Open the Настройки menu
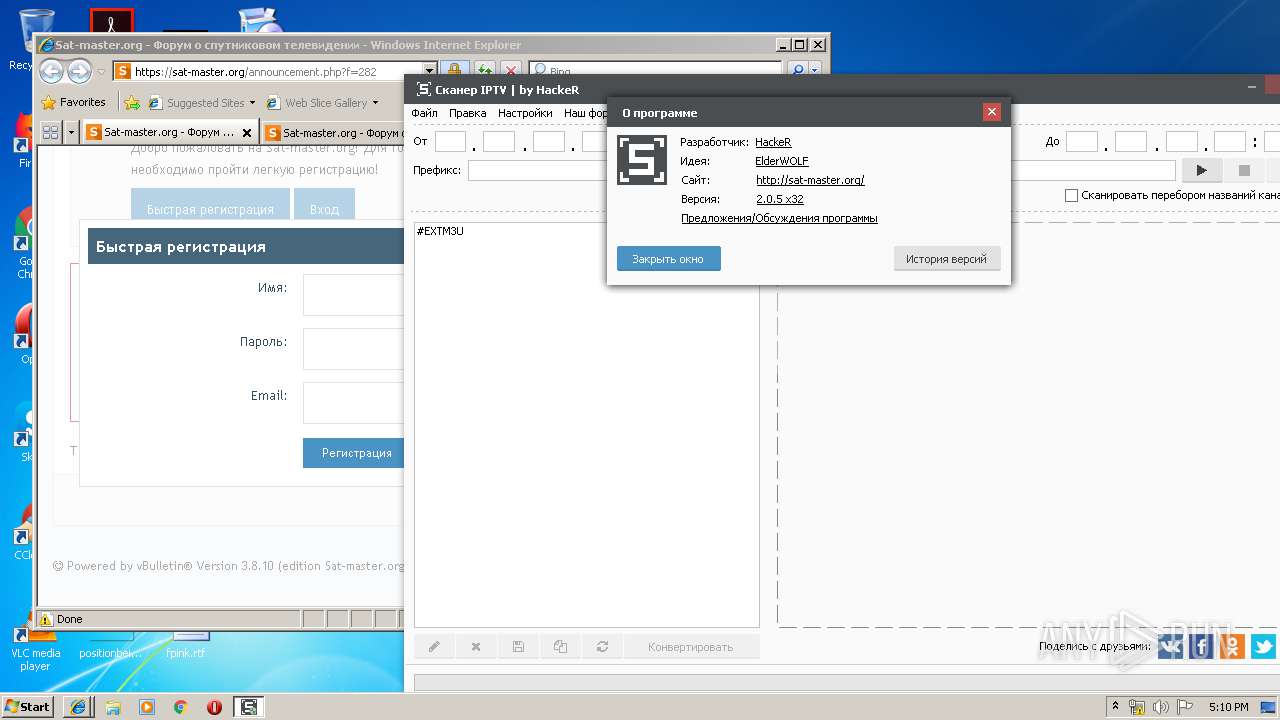Viewport: 1280px width, 720px height. coord(525,113)
